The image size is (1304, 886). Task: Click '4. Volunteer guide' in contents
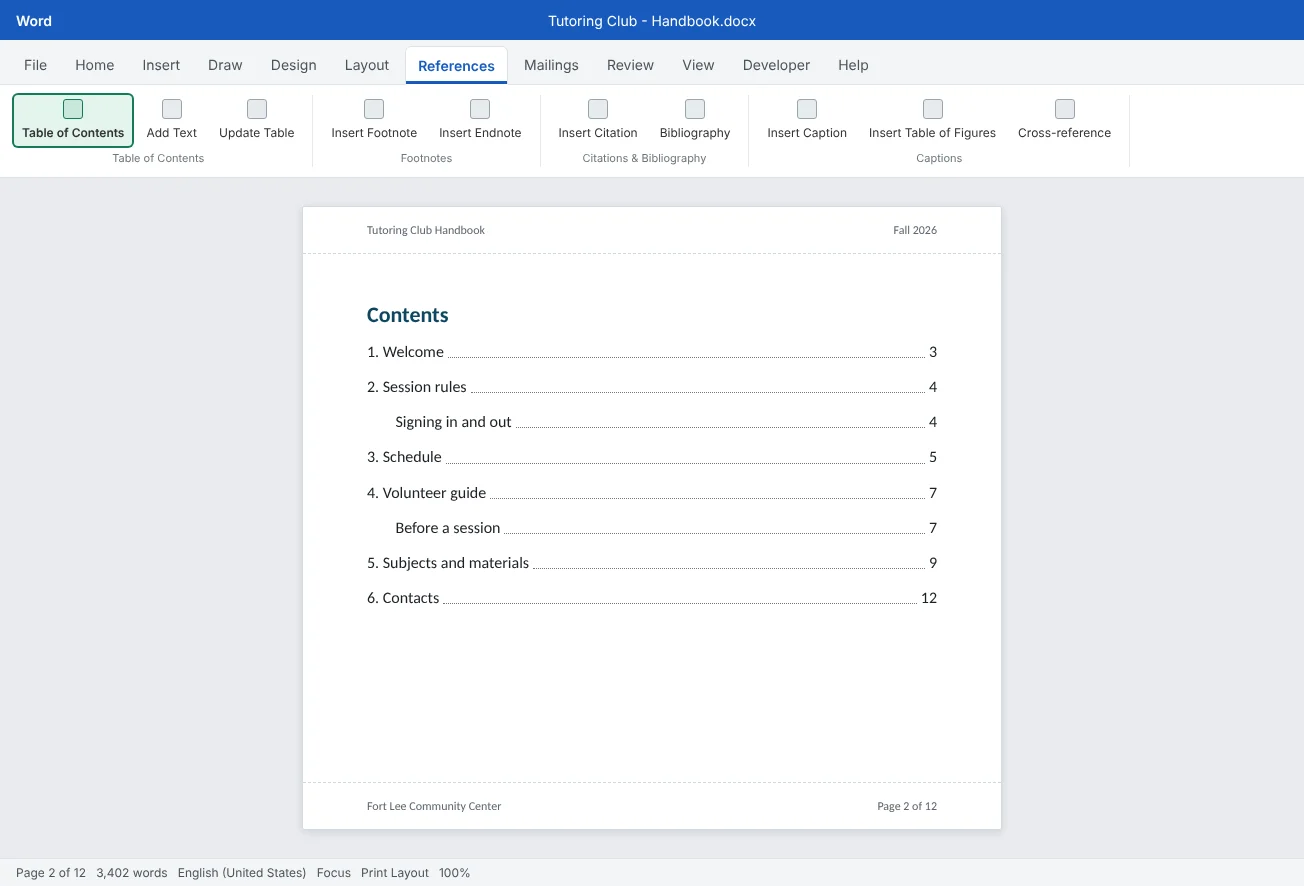point(652,493)
